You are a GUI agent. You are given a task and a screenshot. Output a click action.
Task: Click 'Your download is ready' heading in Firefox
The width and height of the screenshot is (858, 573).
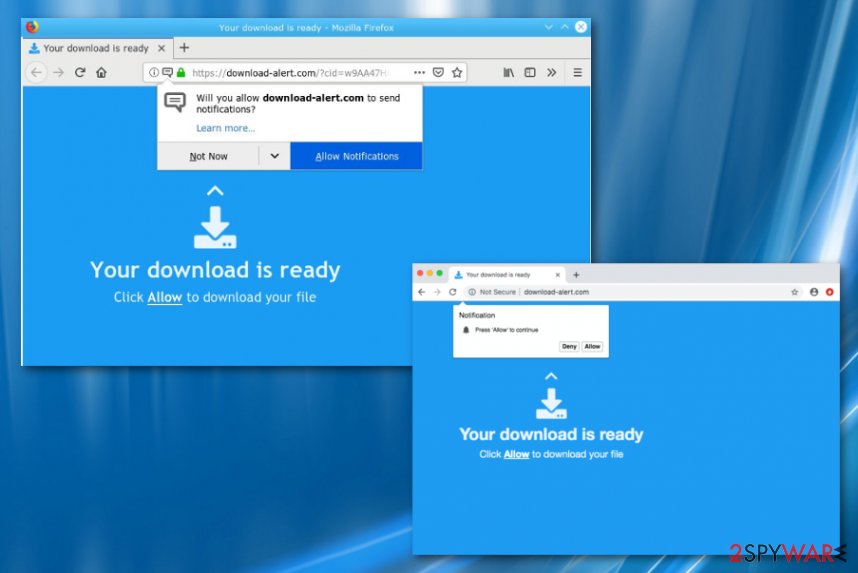[x=215, y=270]
